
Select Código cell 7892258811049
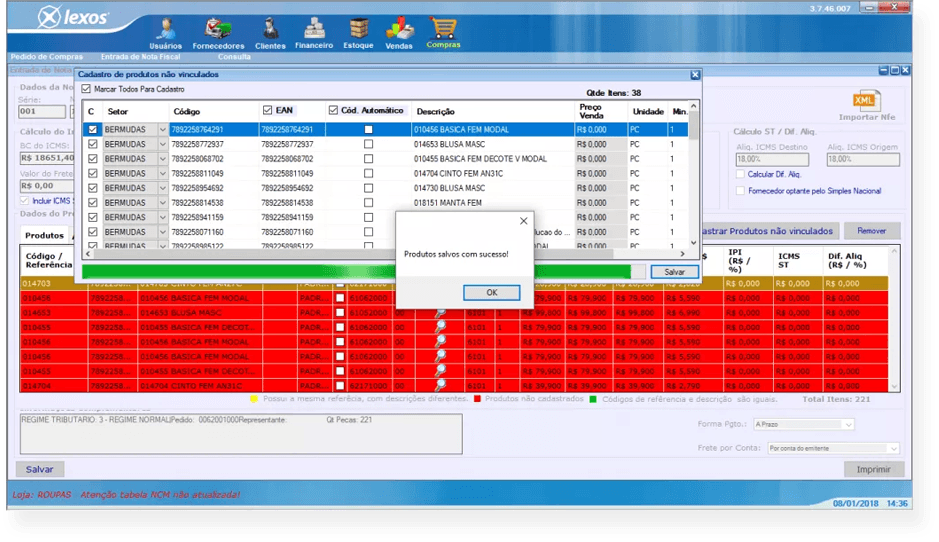214,174
